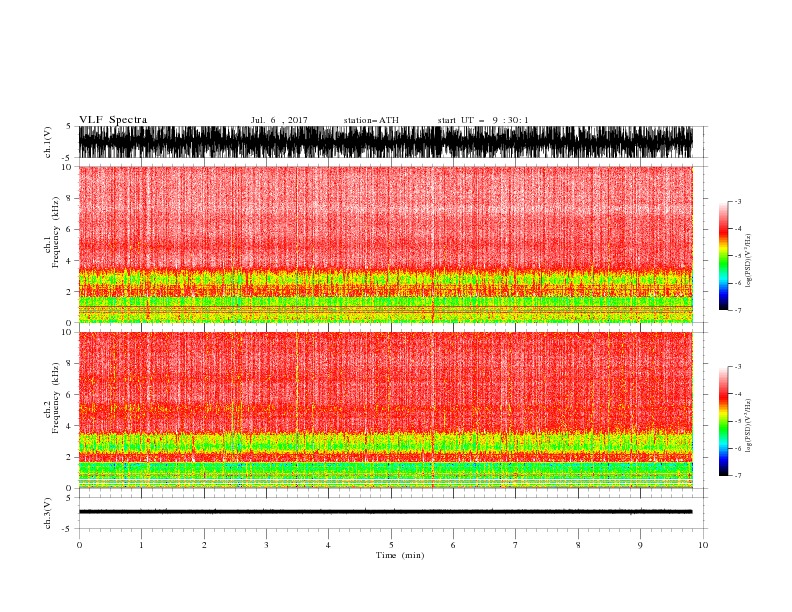The width and height of the screenshot is (792, 612).
Task: Click the "start UT = 9 :30: 1" text
Action: point(483,120)
